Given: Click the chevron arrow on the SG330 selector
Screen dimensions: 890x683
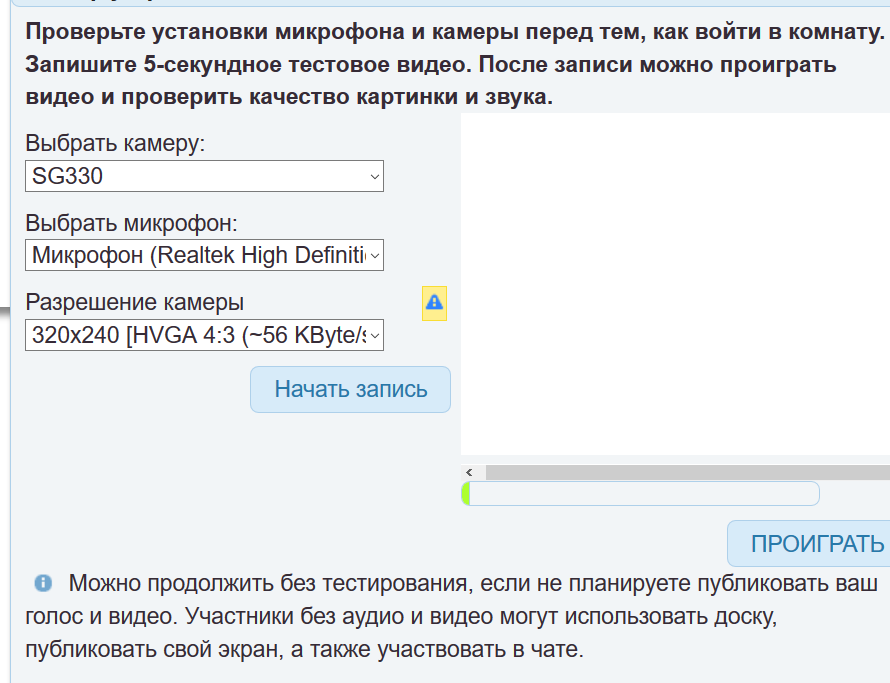Looking at the screenshot, I should pos(375,177).
